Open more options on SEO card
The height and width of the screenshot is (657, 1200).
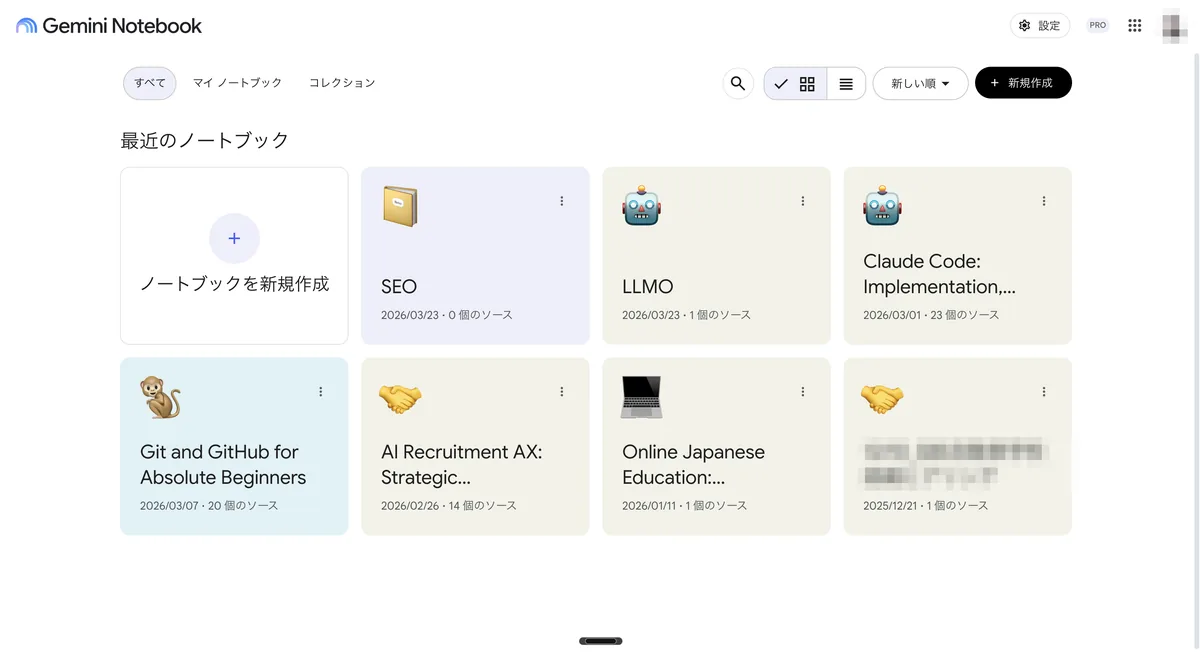pyautogui.click(x=562, y=201)
